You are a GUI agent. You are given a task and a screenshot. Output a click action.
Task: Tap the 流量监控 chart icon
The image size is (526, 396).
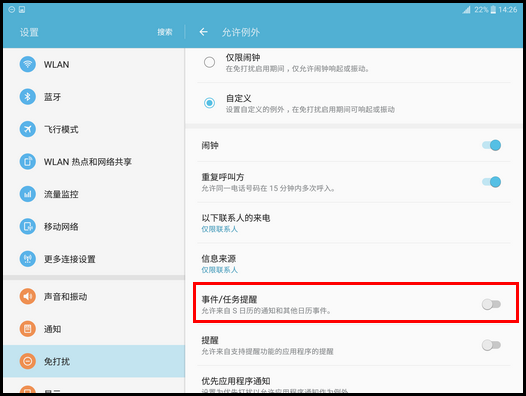click(28, 194)
